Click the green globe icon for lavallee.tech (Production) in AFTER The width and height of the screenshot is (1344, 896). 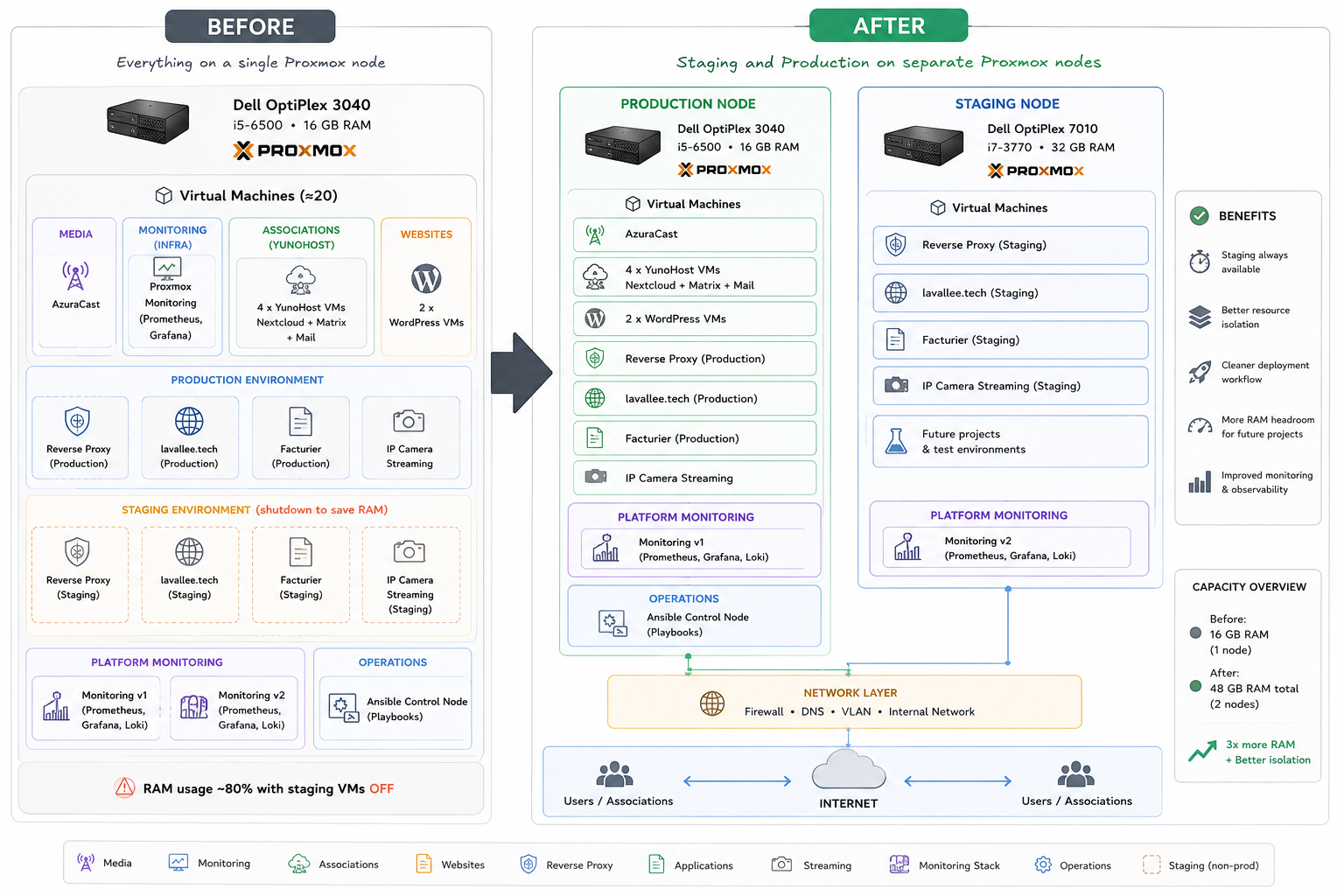click(595, 398)
